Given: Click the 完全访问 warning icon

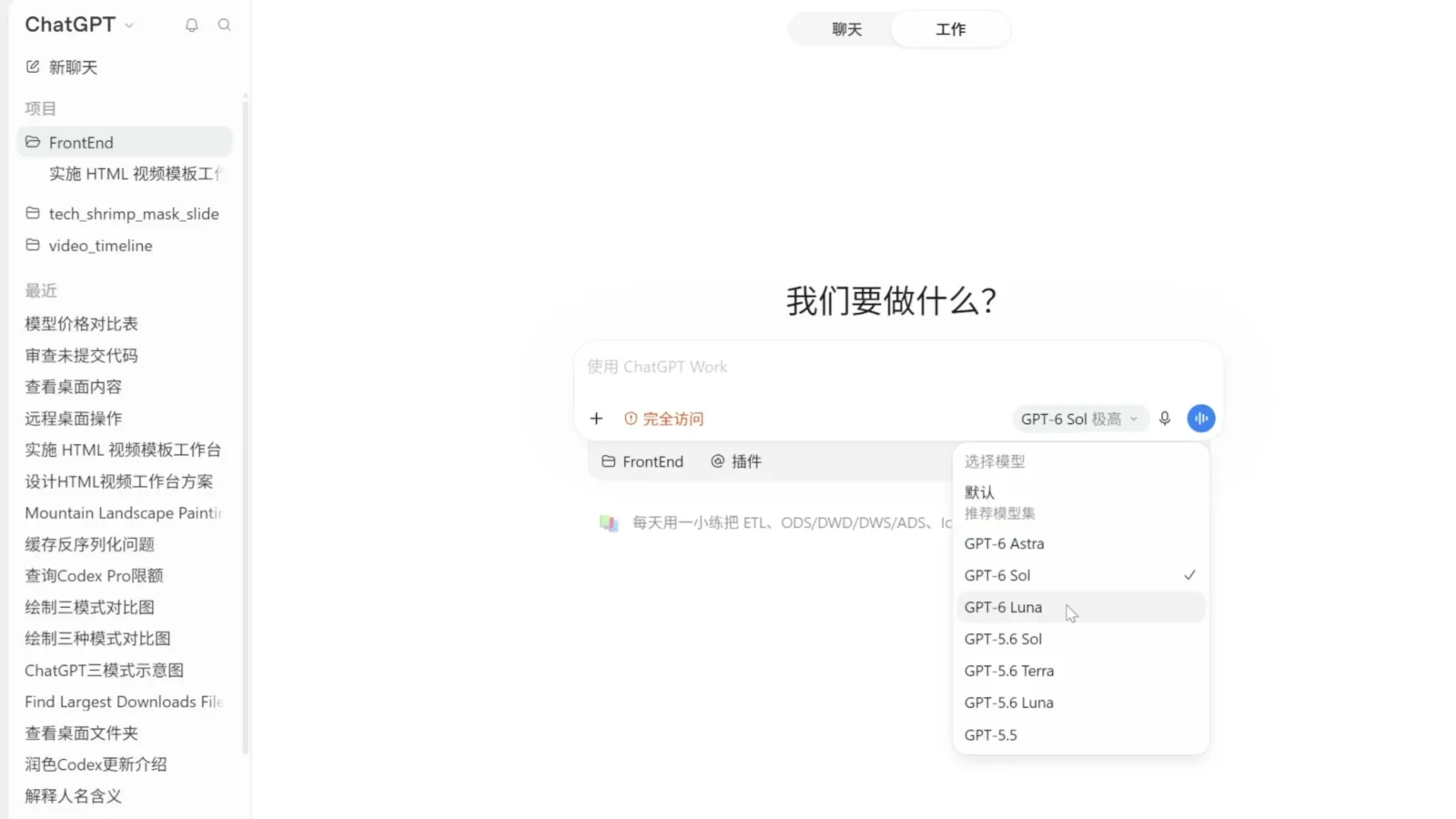Looking at the screenshot, I should point(630,419).
